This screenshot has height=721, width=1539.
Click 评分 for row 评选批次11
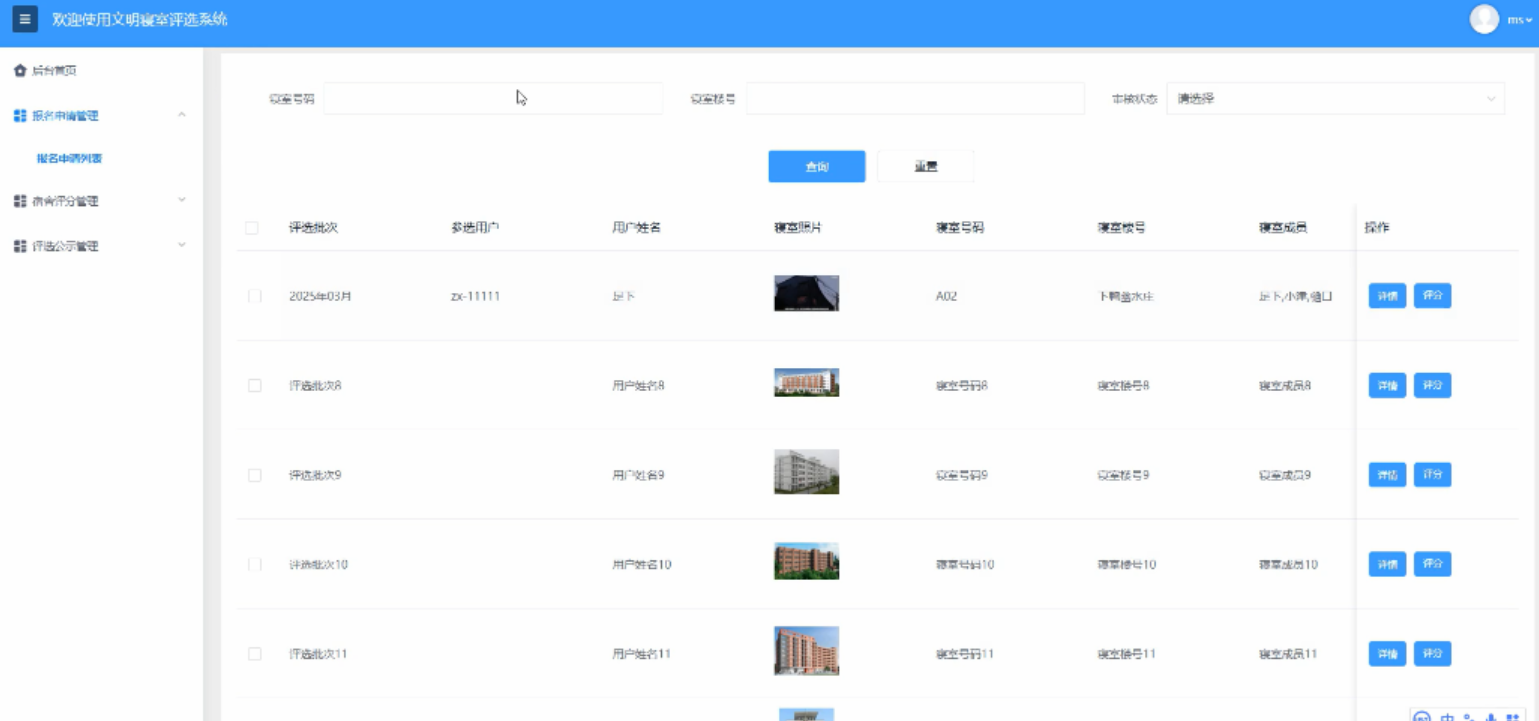click(x=1432, y=654)
